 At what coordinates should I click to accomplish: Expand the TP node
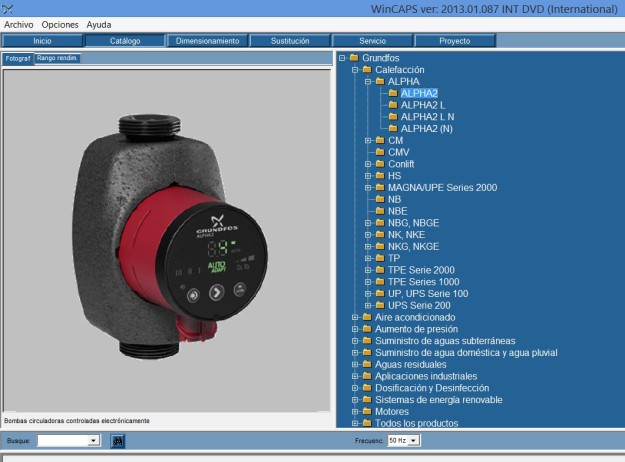pos(368,258)
